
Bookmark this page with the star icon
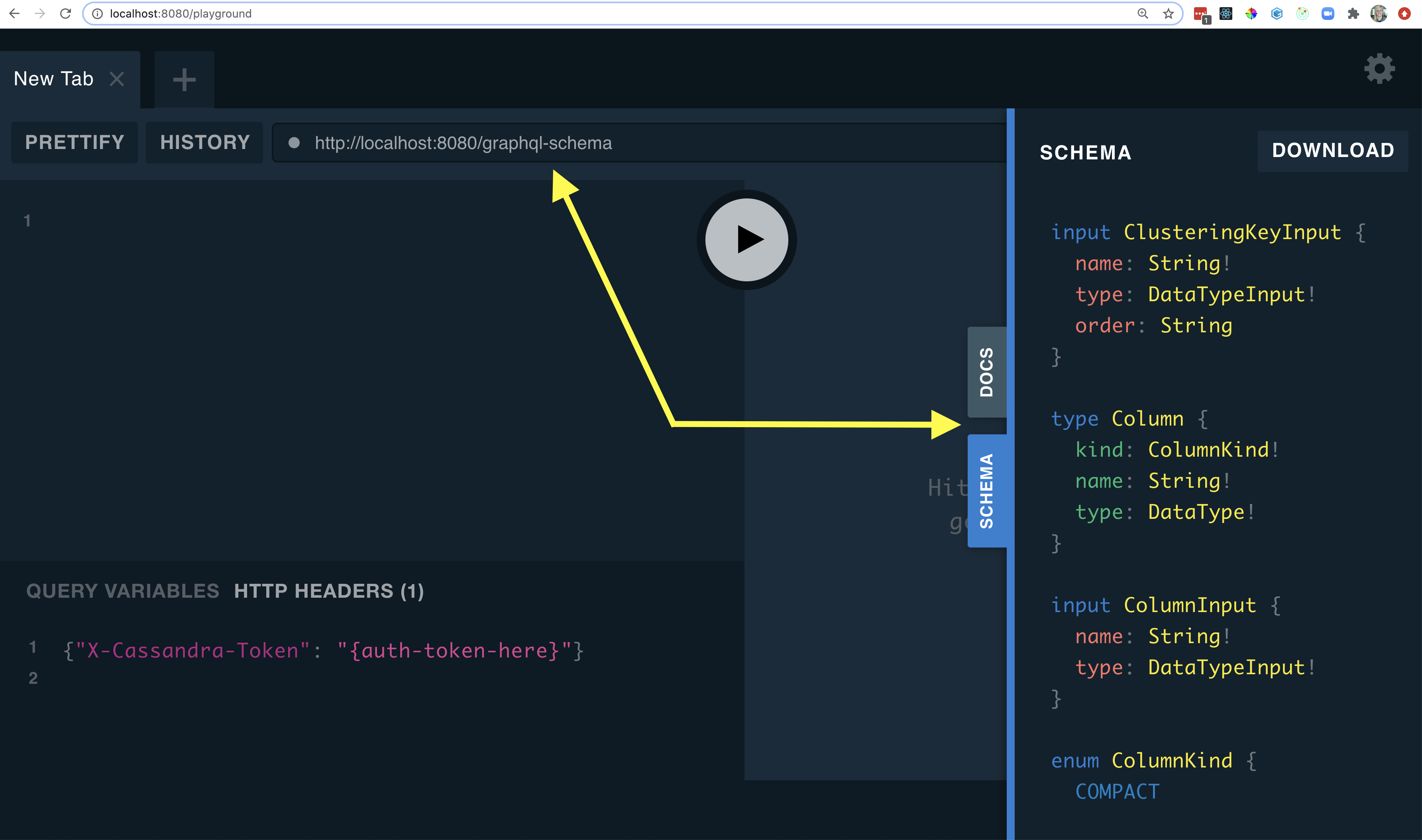tap(1169, 14)
